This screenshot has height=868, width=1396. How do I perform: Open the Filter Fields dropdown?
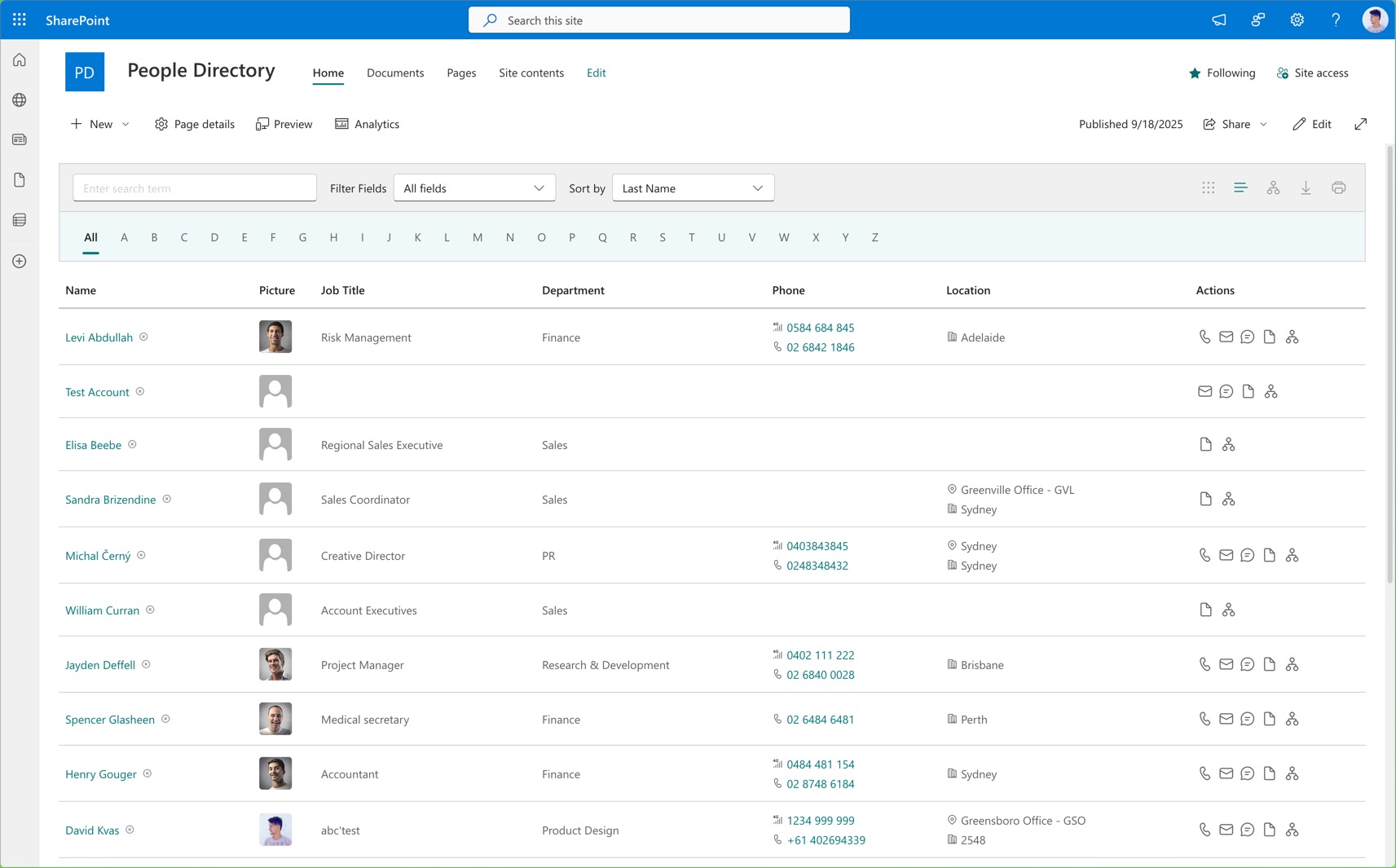(474, 188)
